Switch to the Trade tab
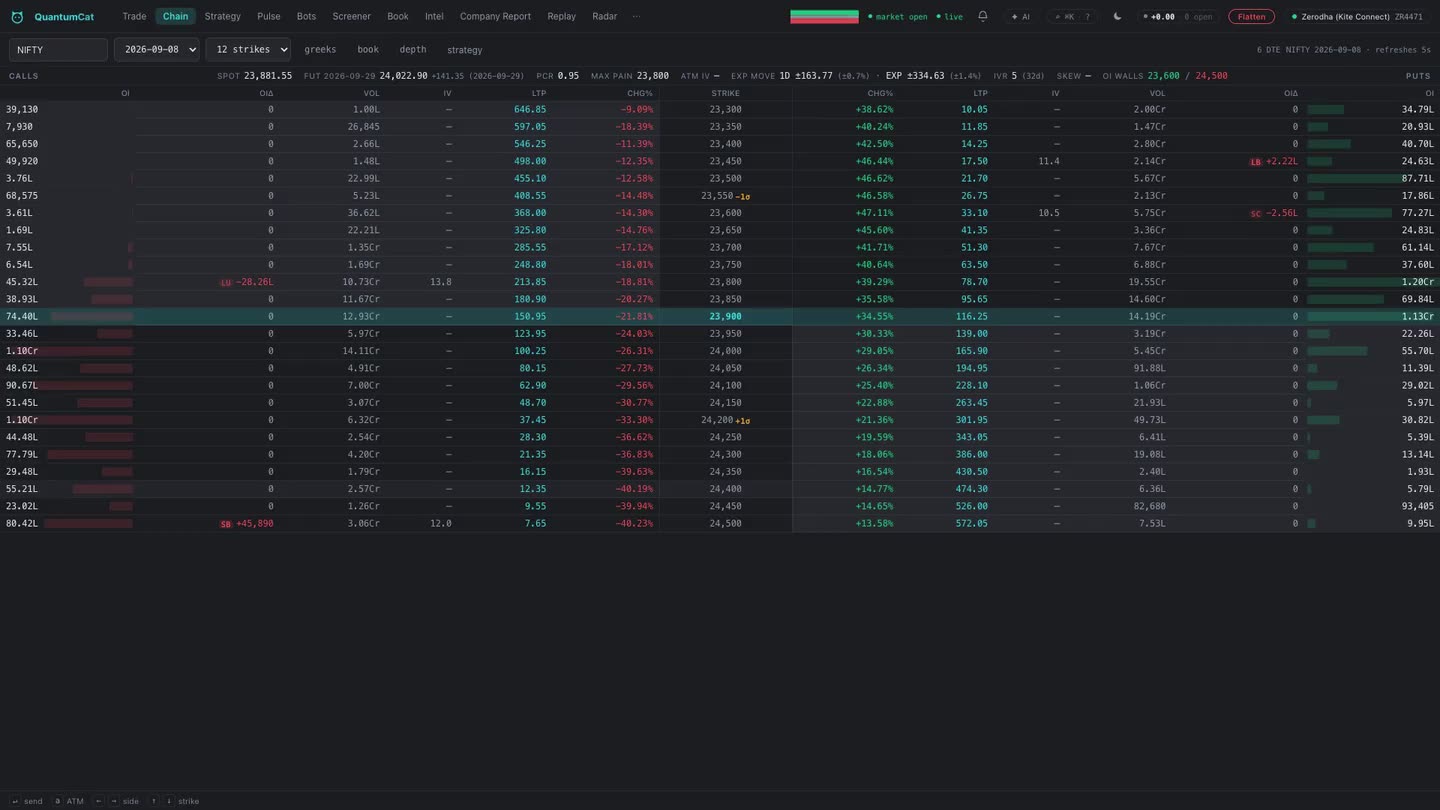The width and height of the screenshot is (1440, 810). pyautogui.click(x=134, y=16)
